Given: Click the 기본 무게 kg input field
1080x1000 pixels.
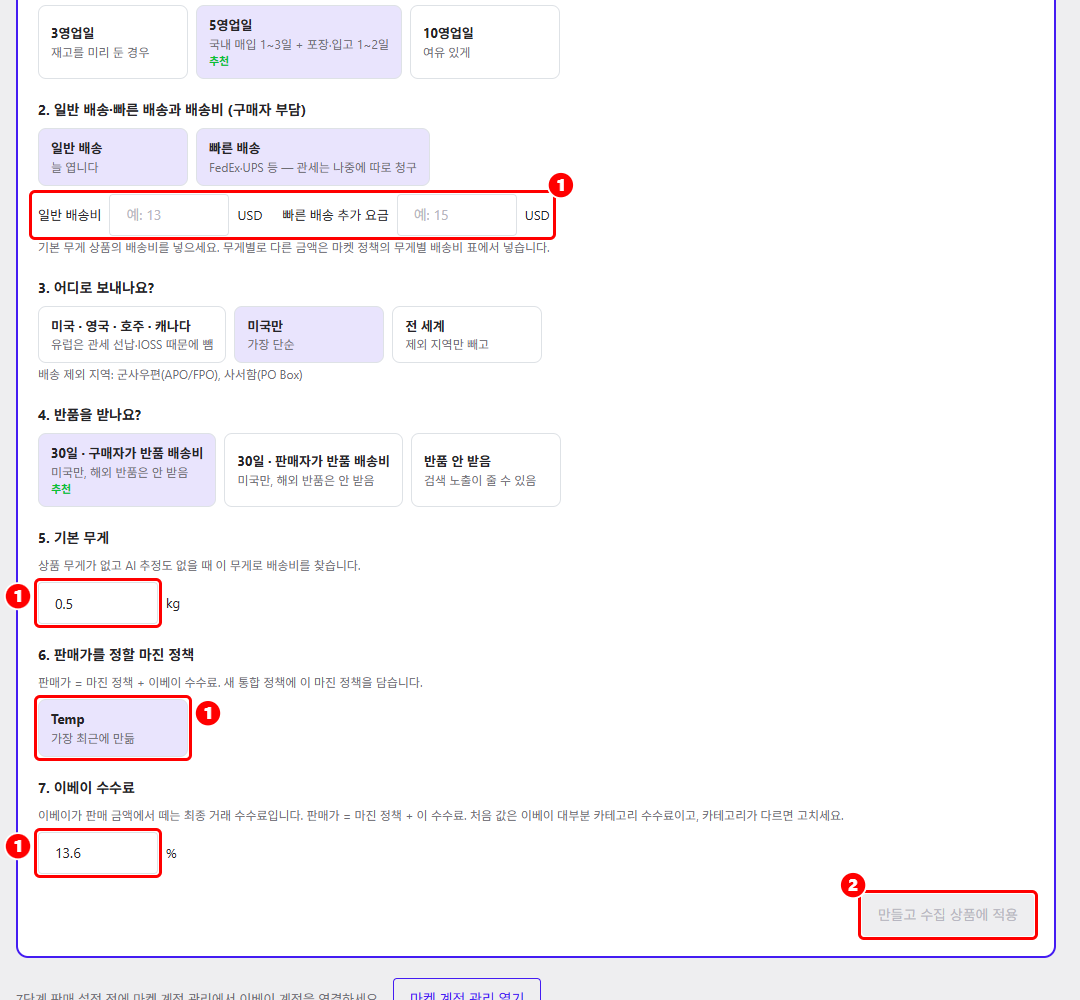Looking at the screenshot, I should tap(98, 603).
